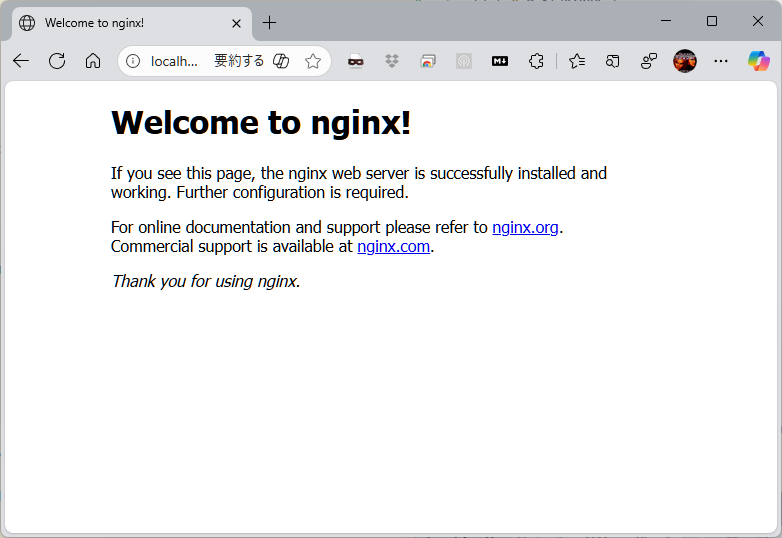
Task: Click the 'Commercial support is available at' text
Action: point(232,246)
